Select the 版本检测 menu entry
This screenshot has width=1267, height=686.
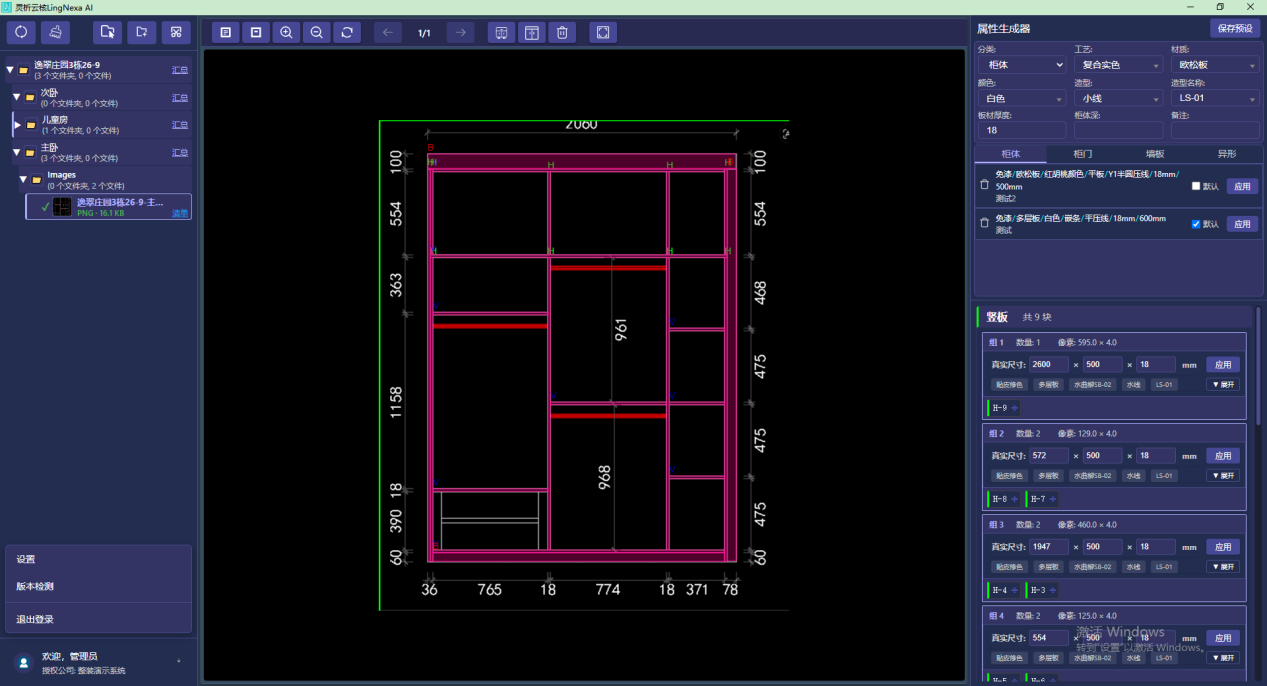coord(98,586)
